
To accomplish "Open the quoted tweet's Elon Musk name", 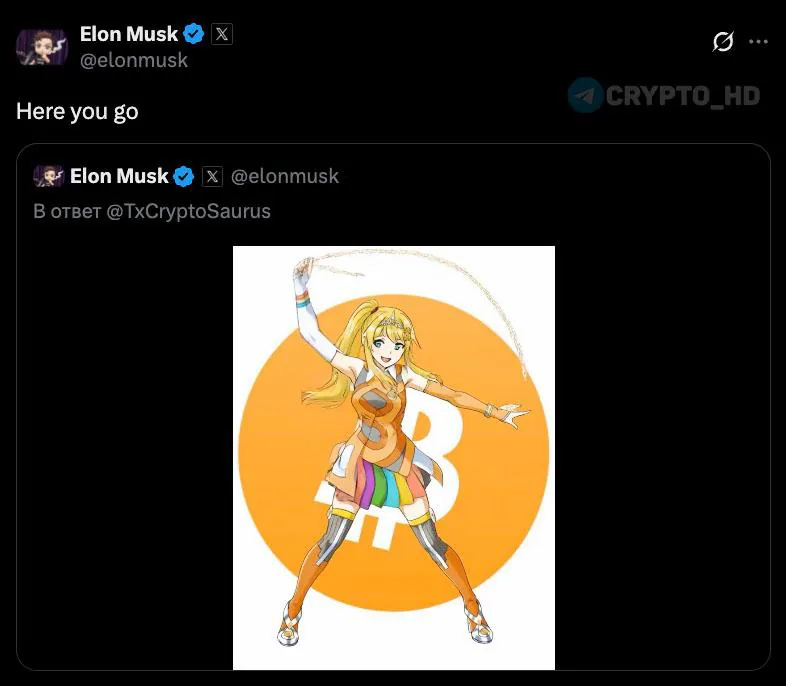I will [x=119, y=176].
